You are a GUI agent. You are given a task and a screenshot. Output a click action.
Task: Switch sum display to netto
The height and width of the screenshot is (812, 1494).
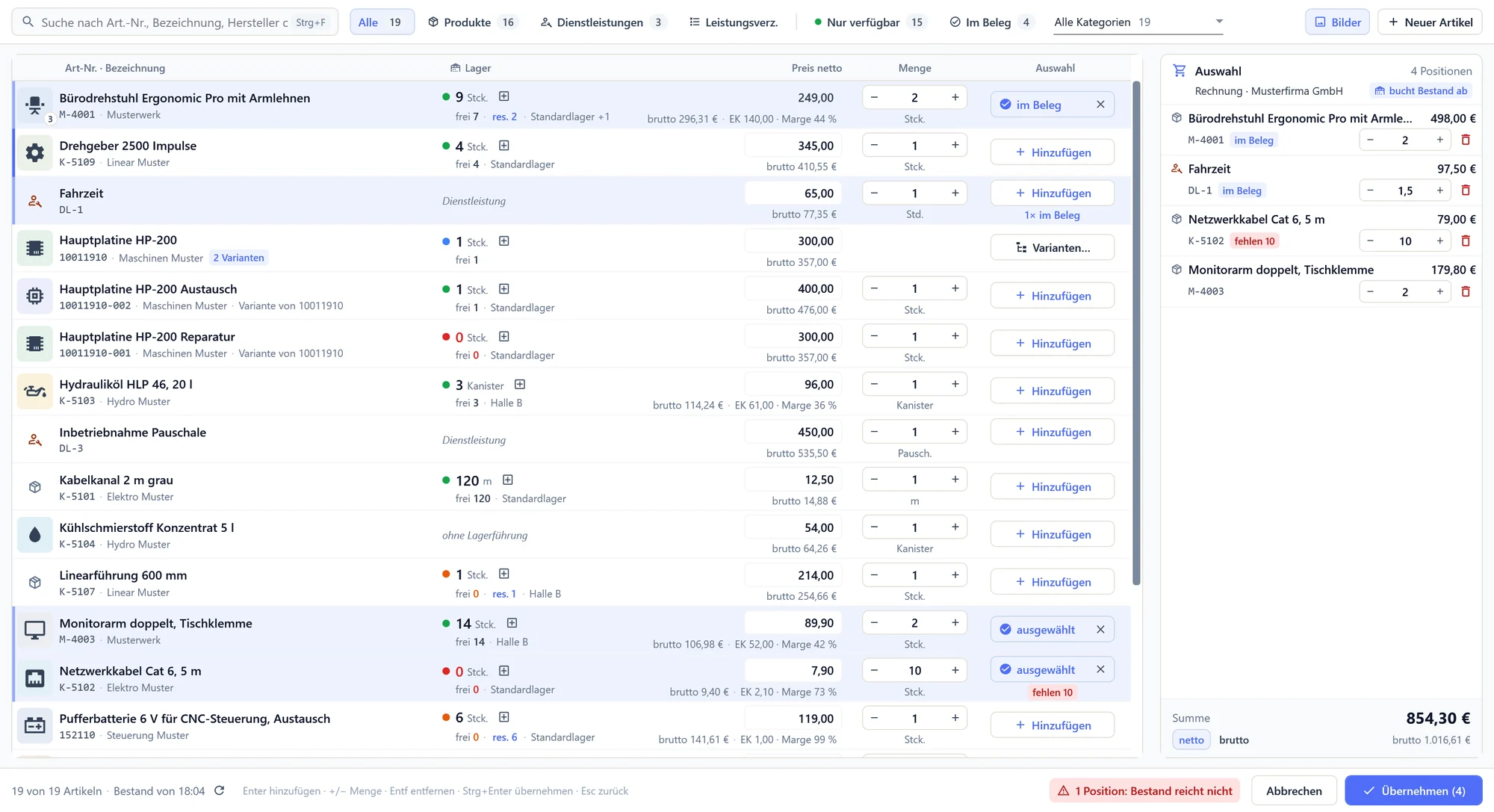tap(1191, 740)
